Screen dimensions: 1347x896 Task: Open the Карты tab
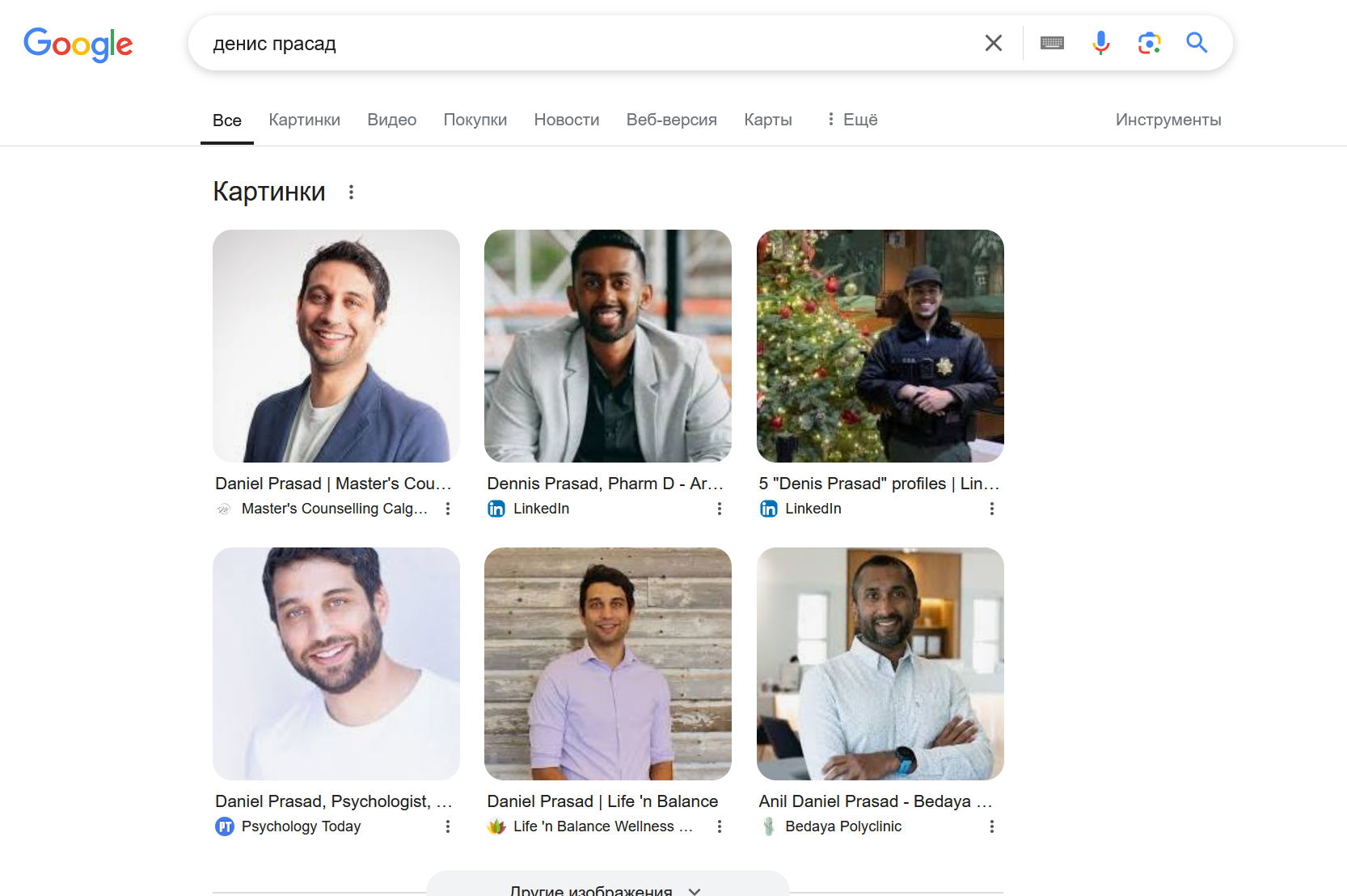tap(768, 120)
